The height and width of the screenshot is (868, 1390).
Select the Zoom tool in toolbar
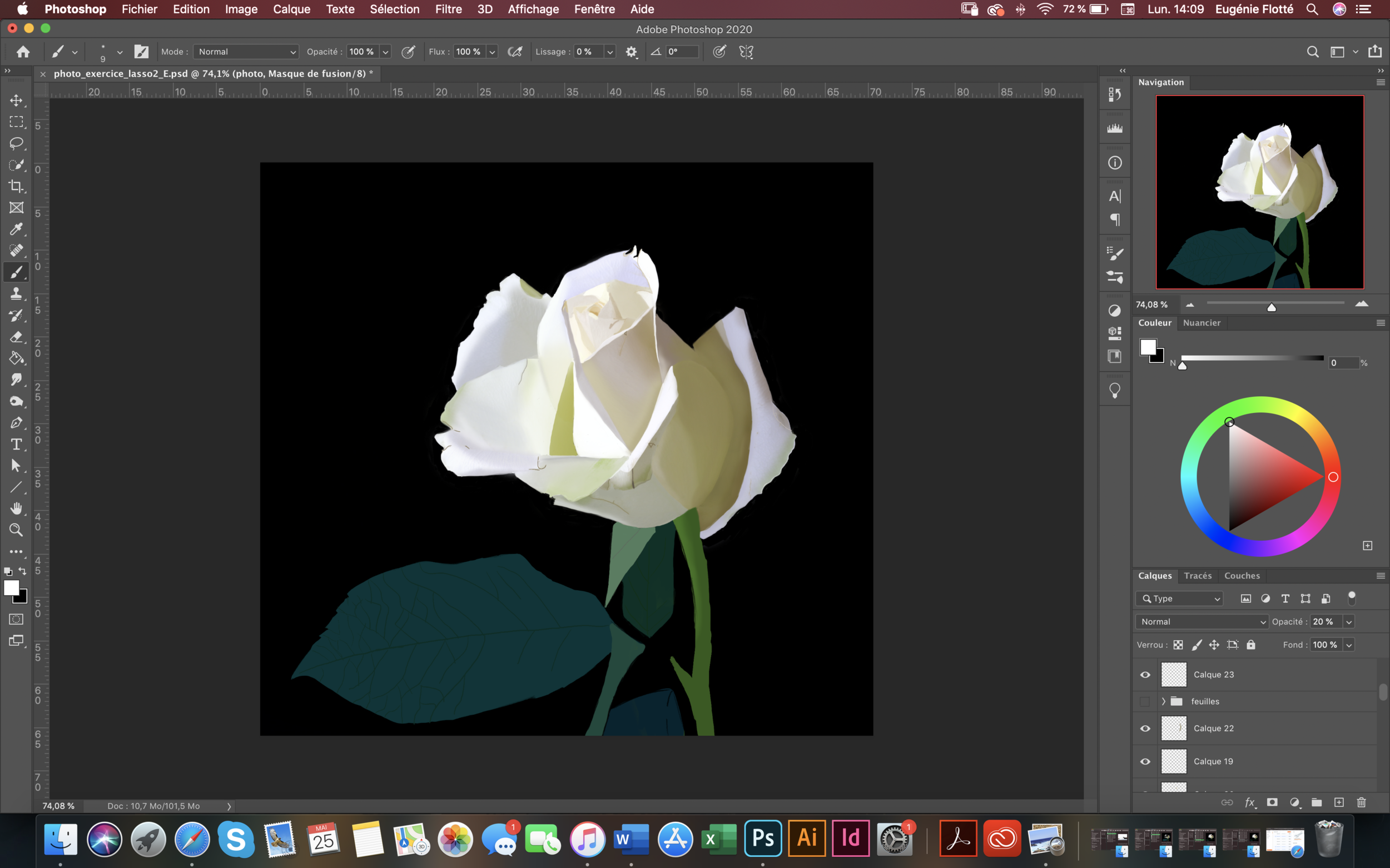pyautogui.click(x=16, y=530)
